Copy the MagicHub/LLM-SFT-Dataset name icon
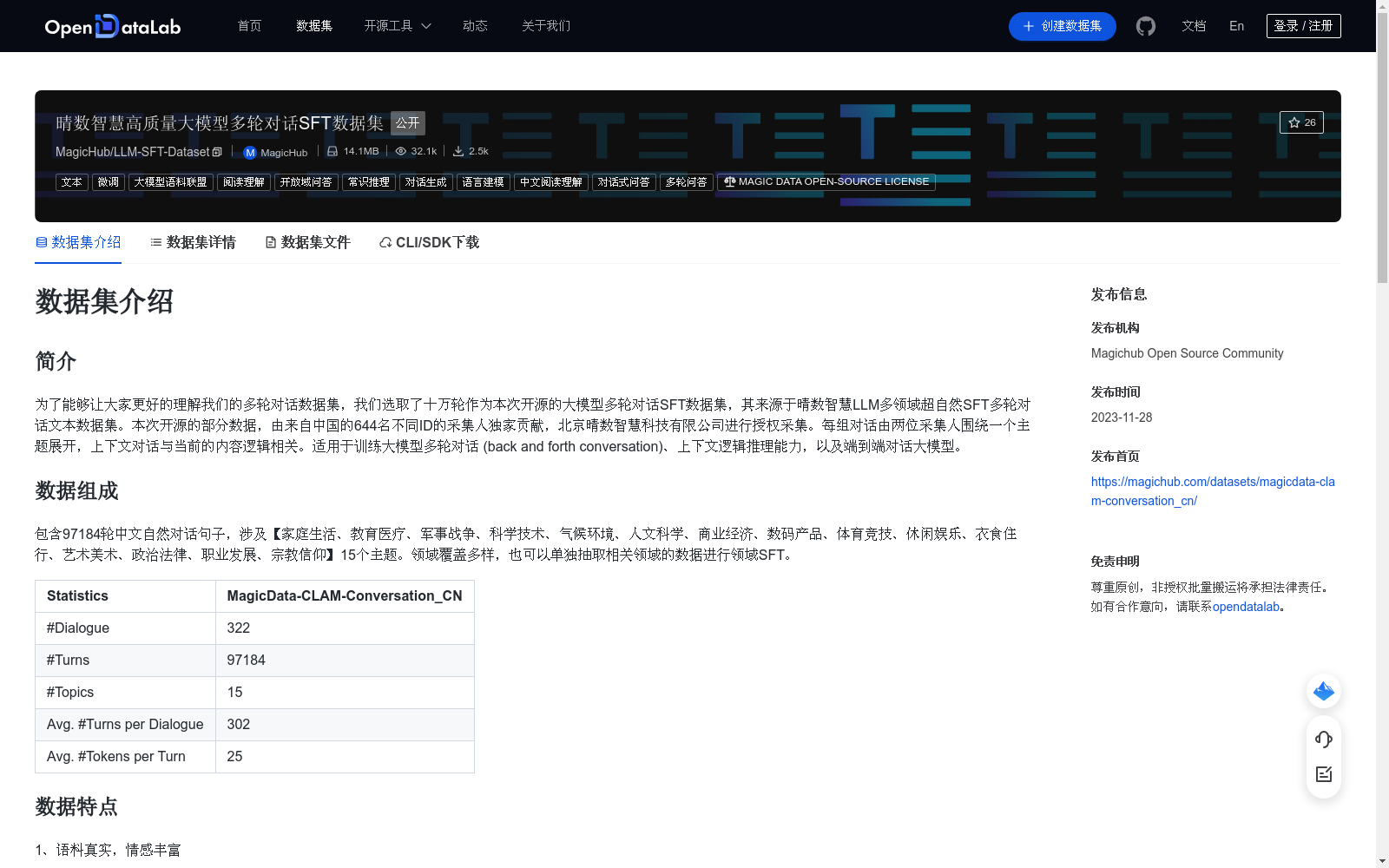Viewport: 1389px width, 868px height. [217, 152]
